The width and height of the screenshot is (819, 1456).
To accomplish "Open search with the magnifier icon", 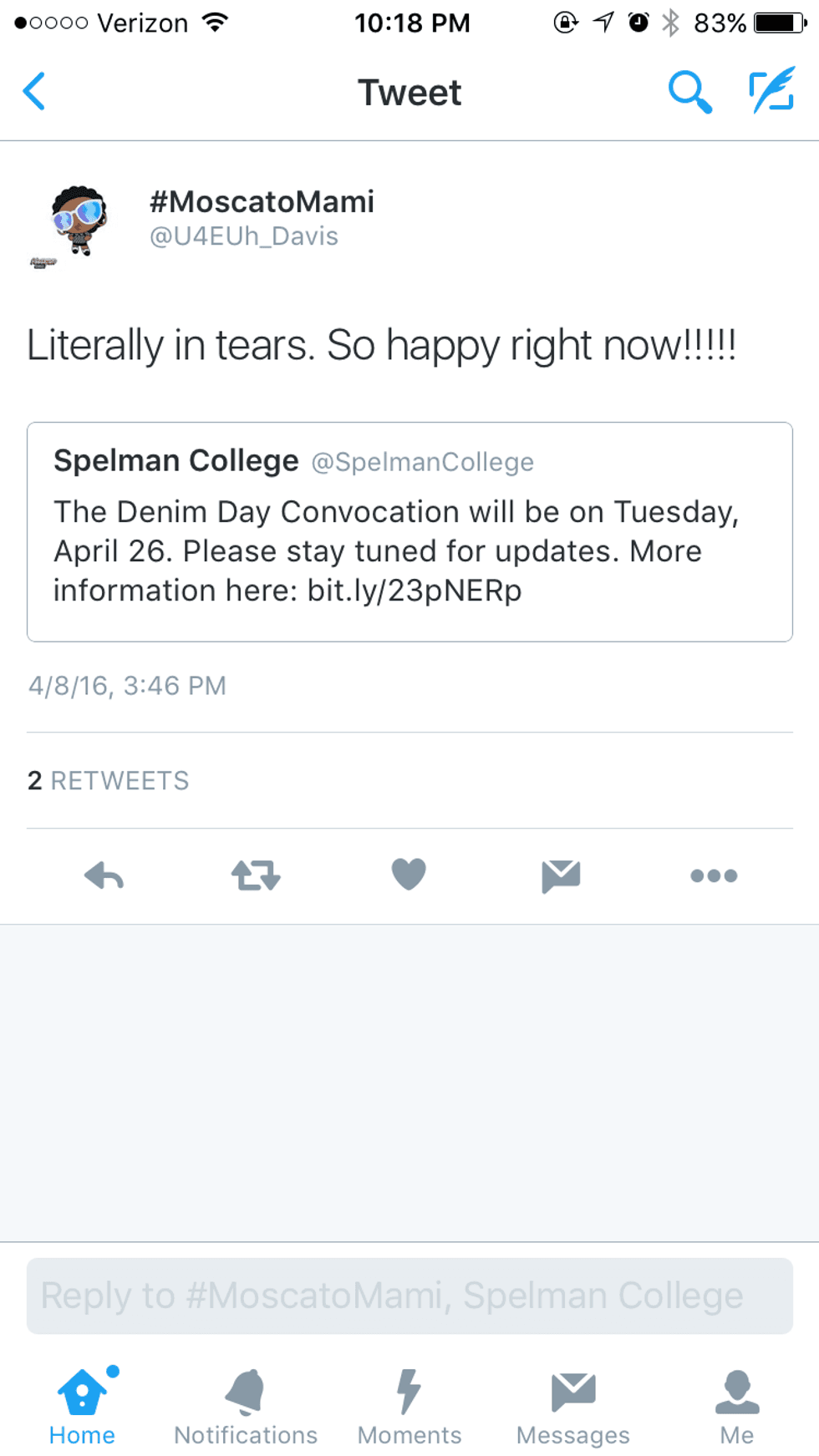I will pyautogui.click(x=689, y=92).
